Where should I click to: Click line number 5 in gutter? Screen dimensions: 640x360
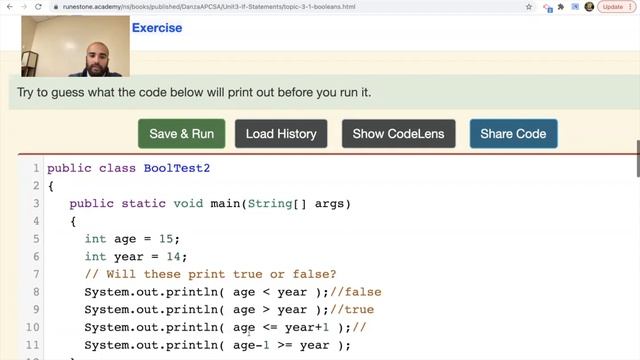click(x=36, y=239)
